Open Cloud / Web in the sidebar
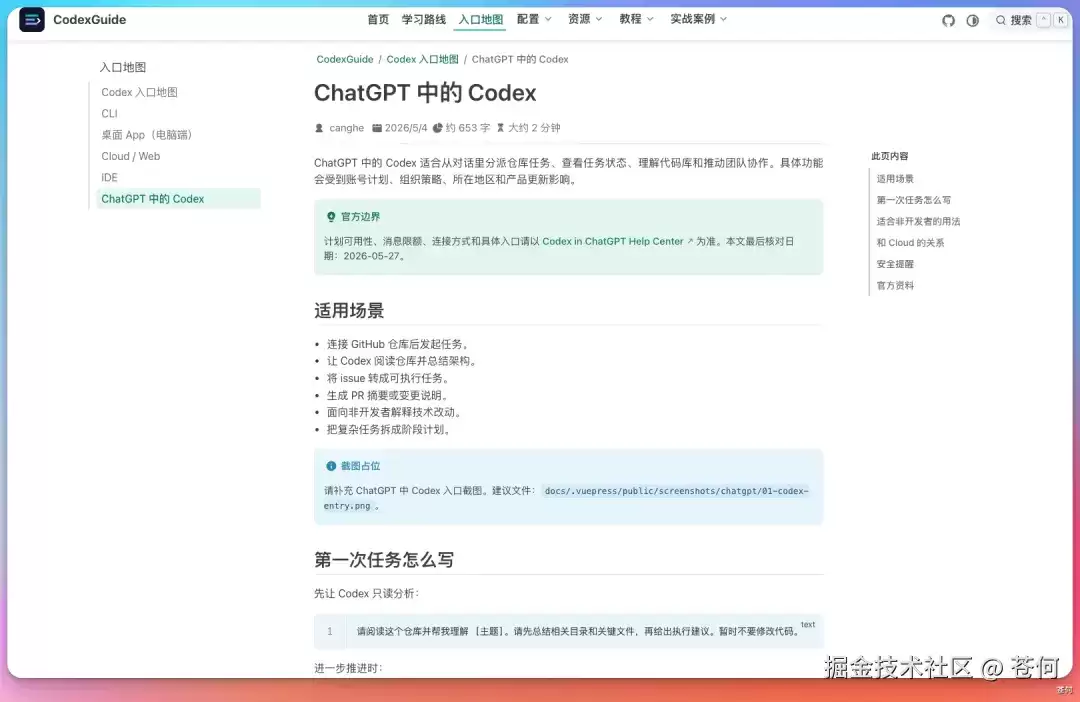Image resolution: width=1080 pixels, height=702 pixels. click(131, 156)
